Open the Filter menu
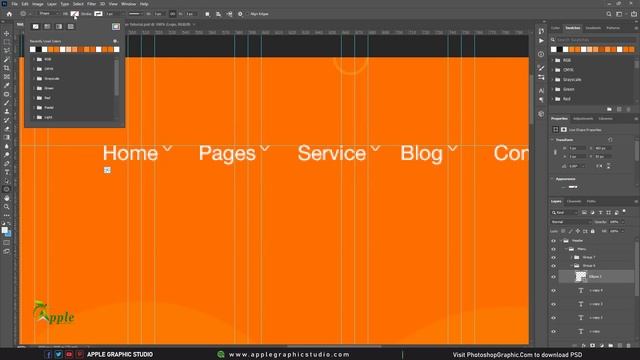Image resolution: width=640 pixels, height=360 pixels. coord(91,4)
